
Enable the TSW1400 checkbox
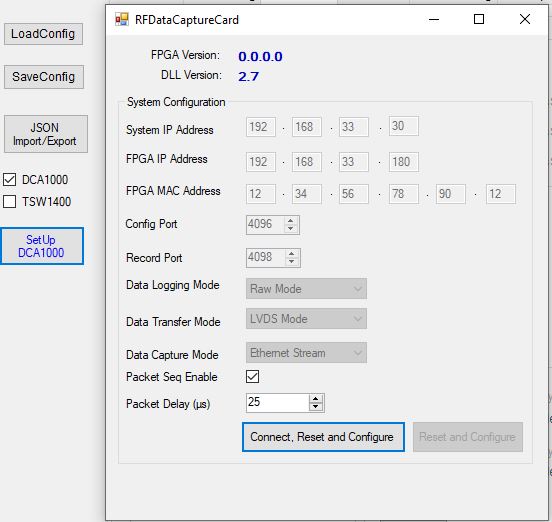click(10, 202)
